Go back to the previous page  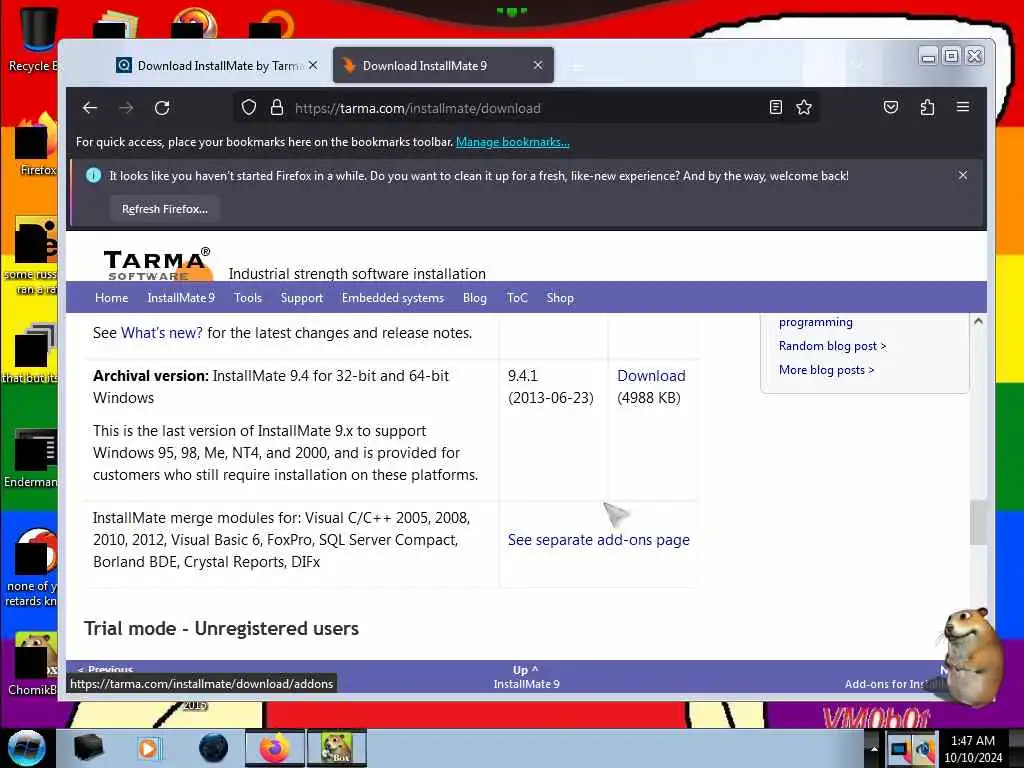pos(90,108)
